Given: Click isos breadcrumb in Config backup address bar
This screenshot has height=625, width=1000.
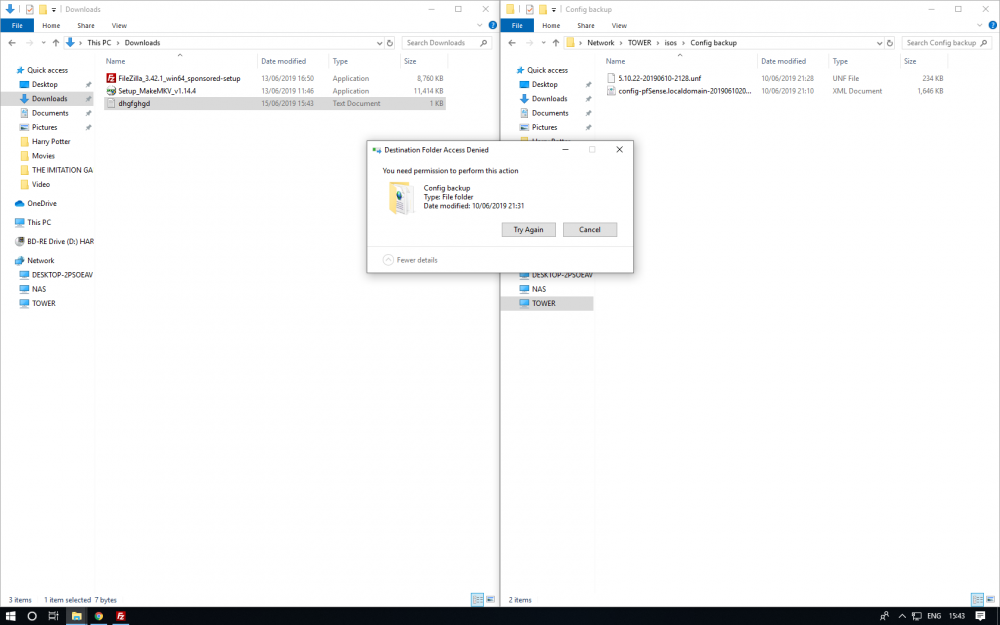Looking at the screenshot, I should tap(670, 43).
